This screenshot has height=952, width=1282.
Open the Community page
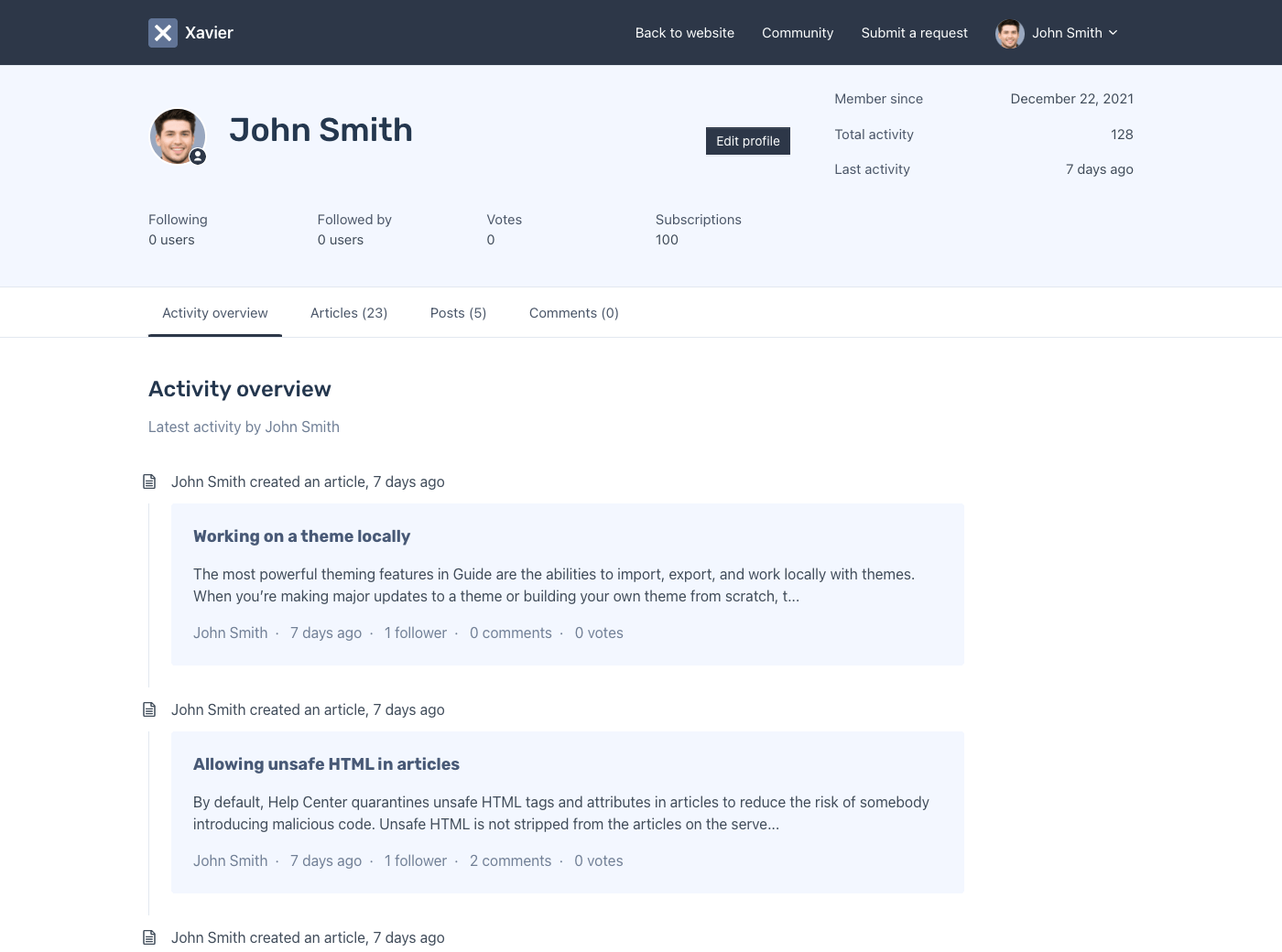pyautogui.click(x=798, y=33)
